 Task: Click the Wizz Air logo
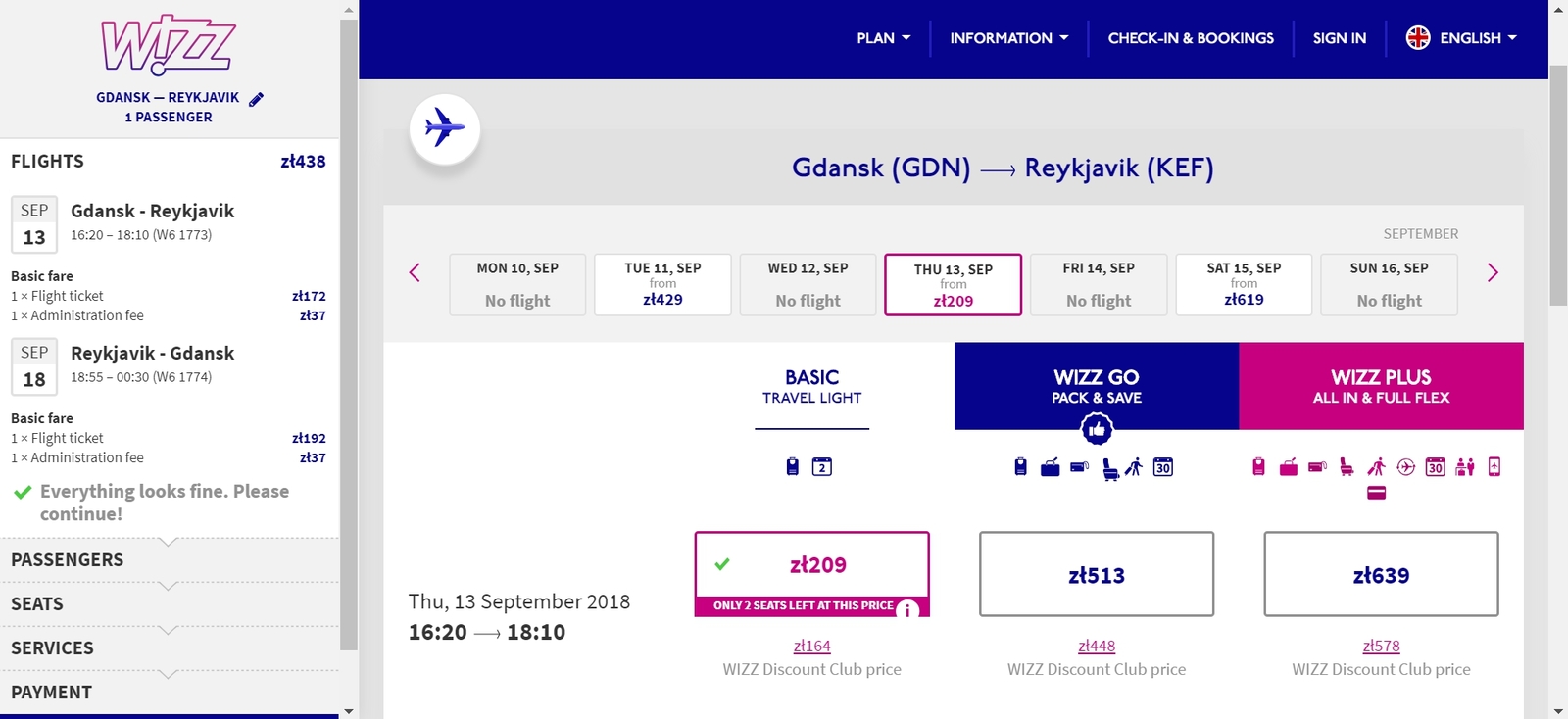pos(169,45)
